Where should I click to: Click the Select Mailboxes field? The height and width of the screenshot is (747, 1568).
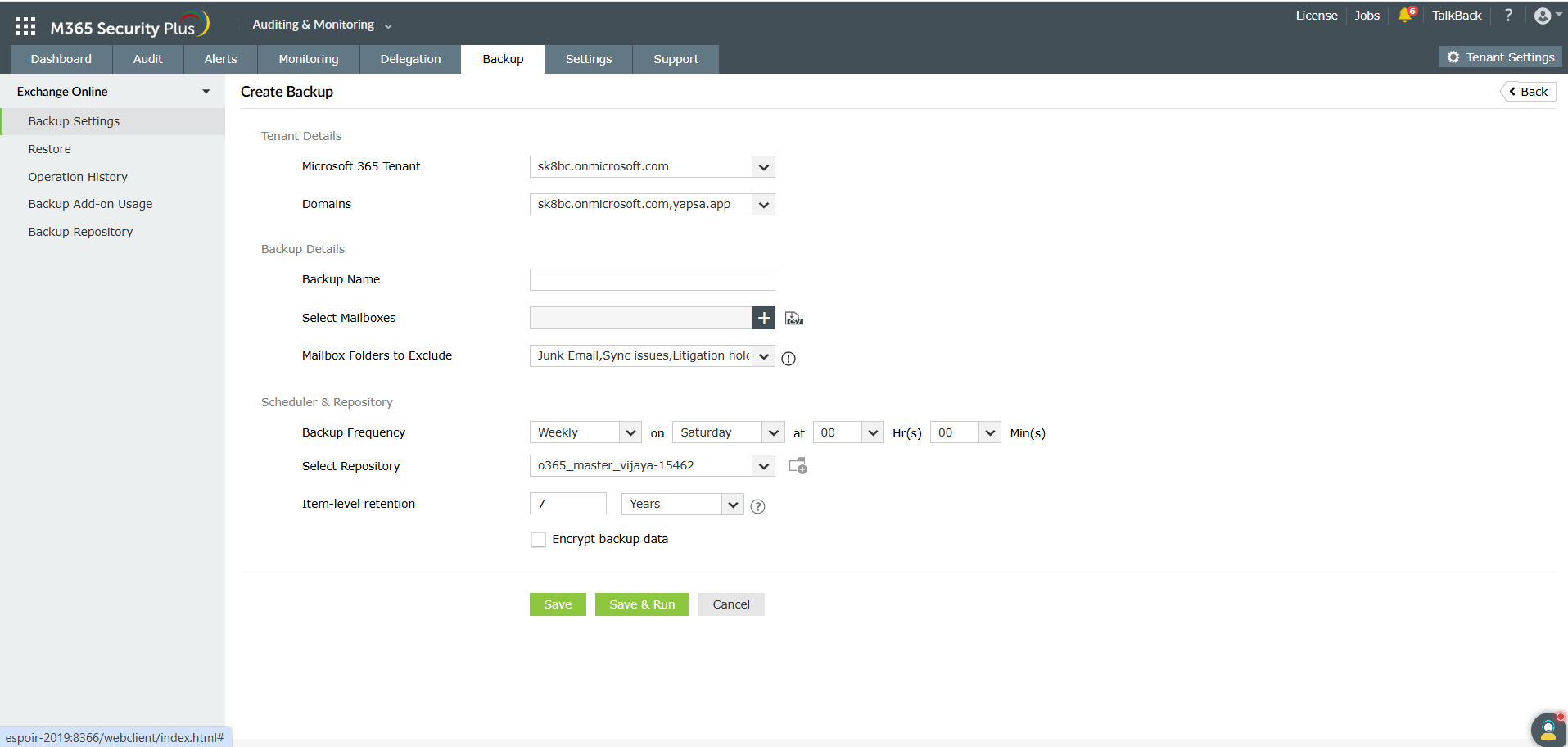click(x=641, y=318)
